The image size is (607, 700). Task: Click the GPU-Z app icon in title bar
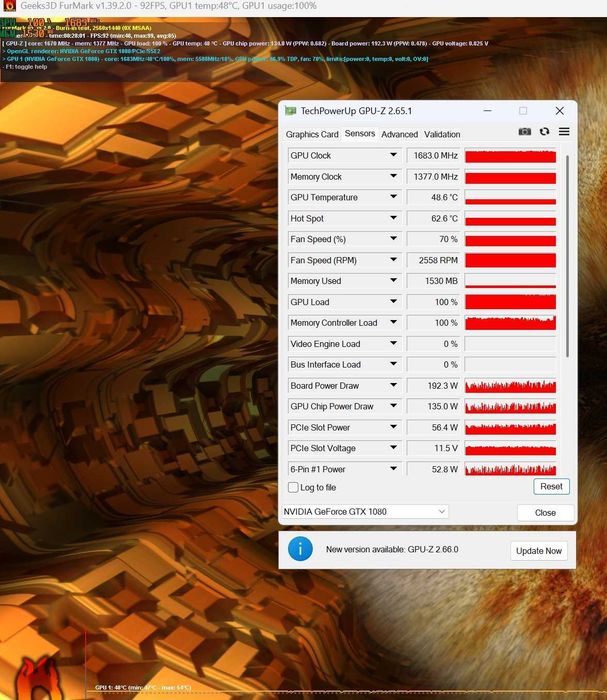(291, 111)
